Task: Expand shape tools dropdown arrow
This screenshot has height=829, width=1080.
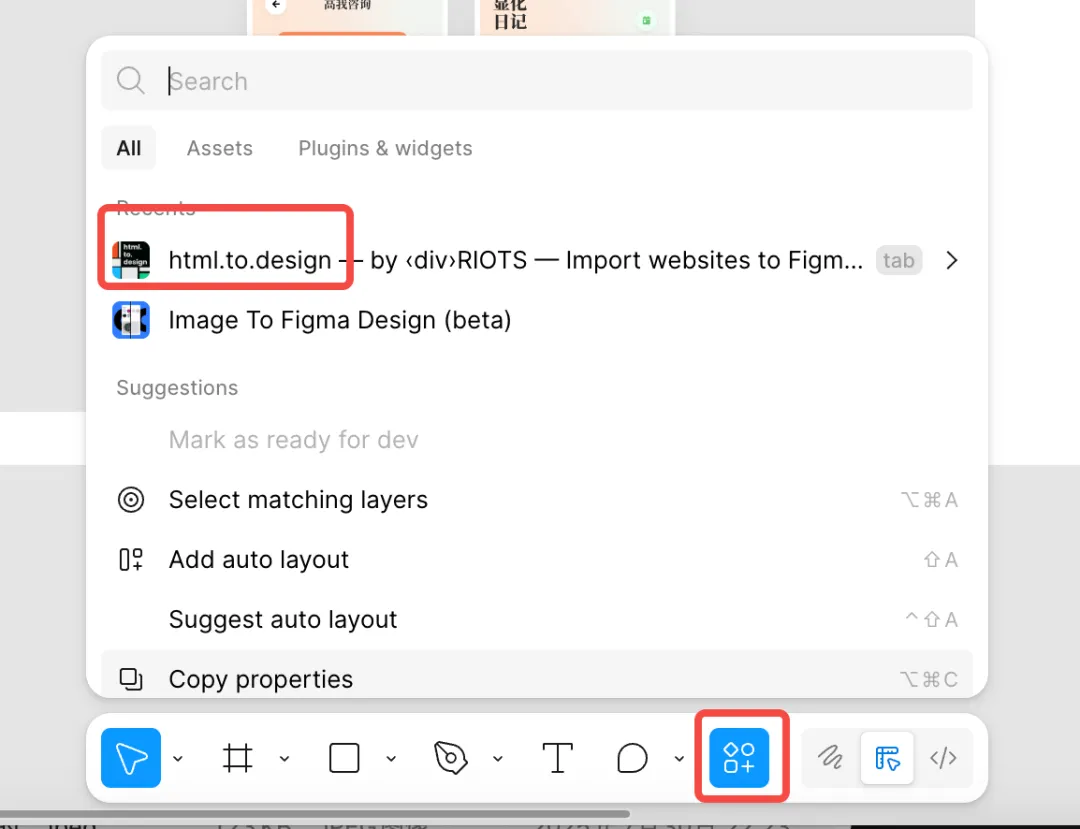Action: point(391,759)
